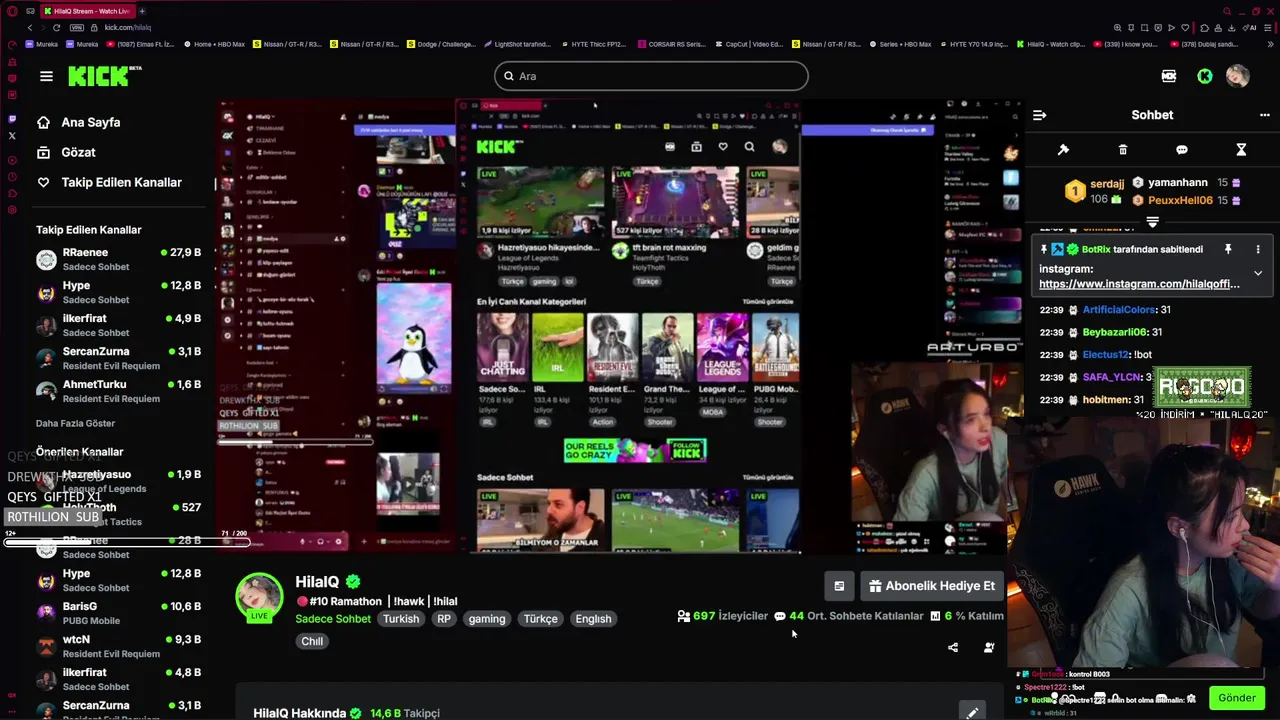Click the user settings icon beside share
1280x720 pixels.
click(989, 648)
